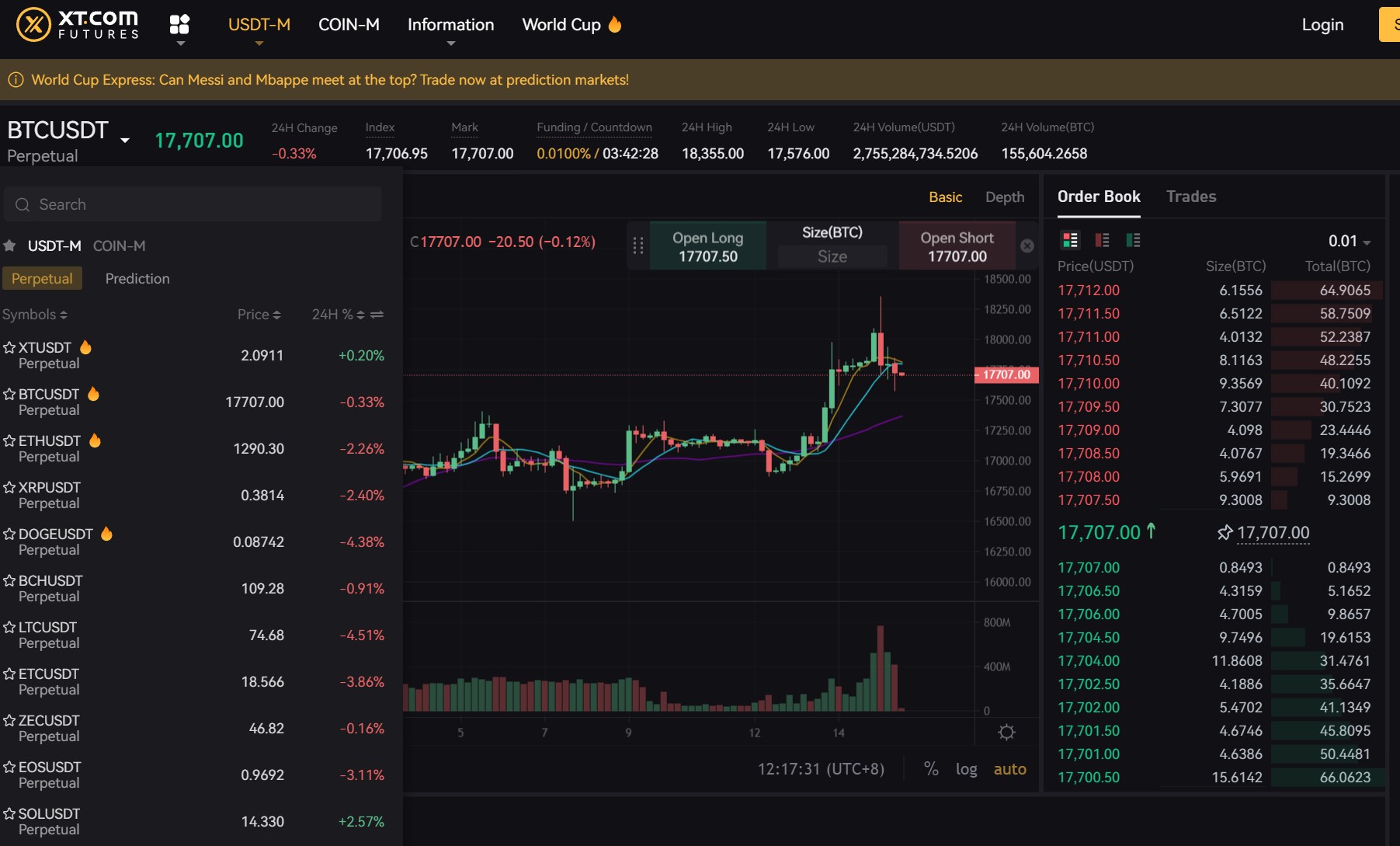The image size is (1400, 846).
Task: Show buy orders only in order book
Action: [x=1133, y=240]
